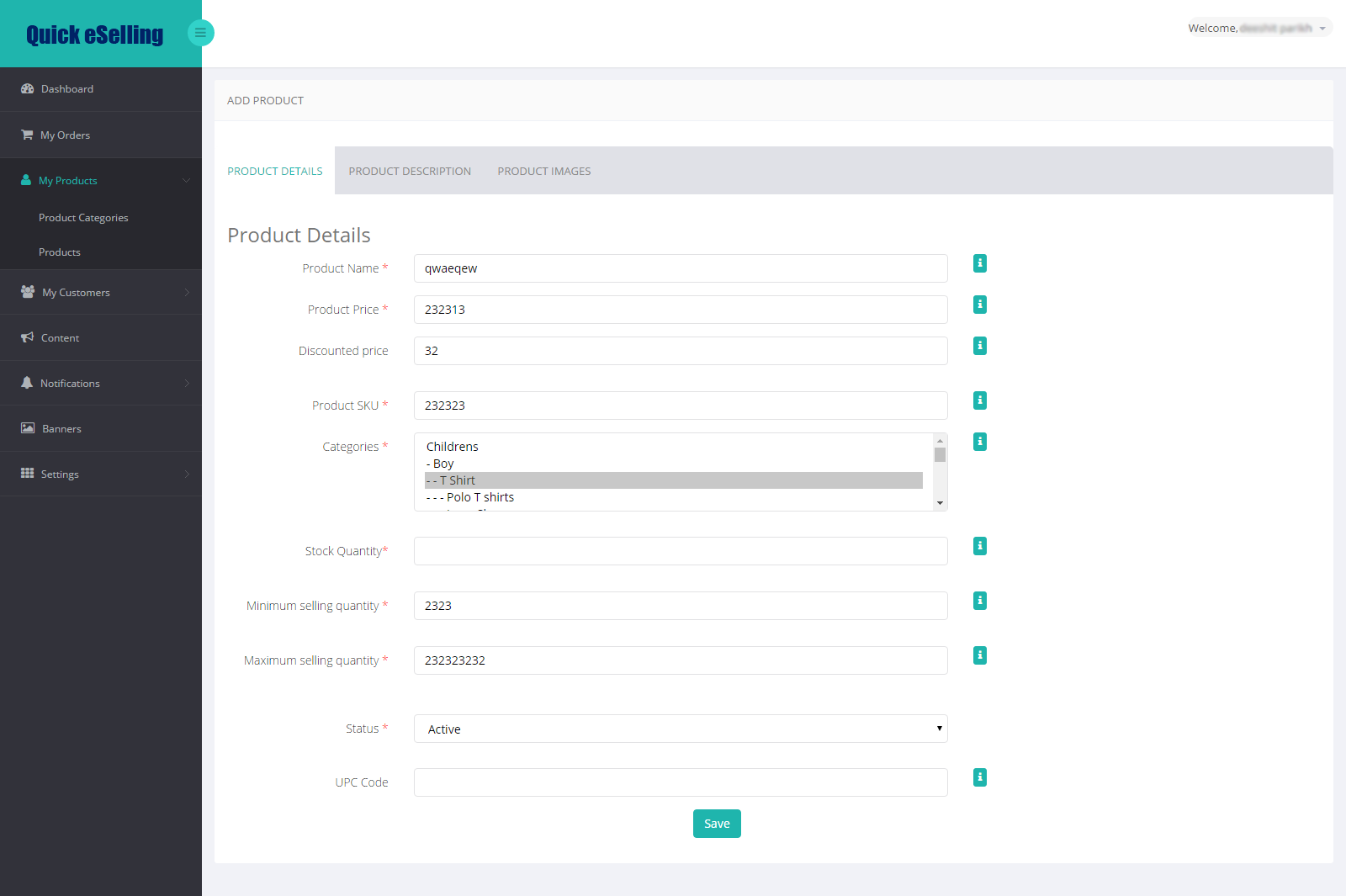Click the Settings grid icon

[28, 474]
